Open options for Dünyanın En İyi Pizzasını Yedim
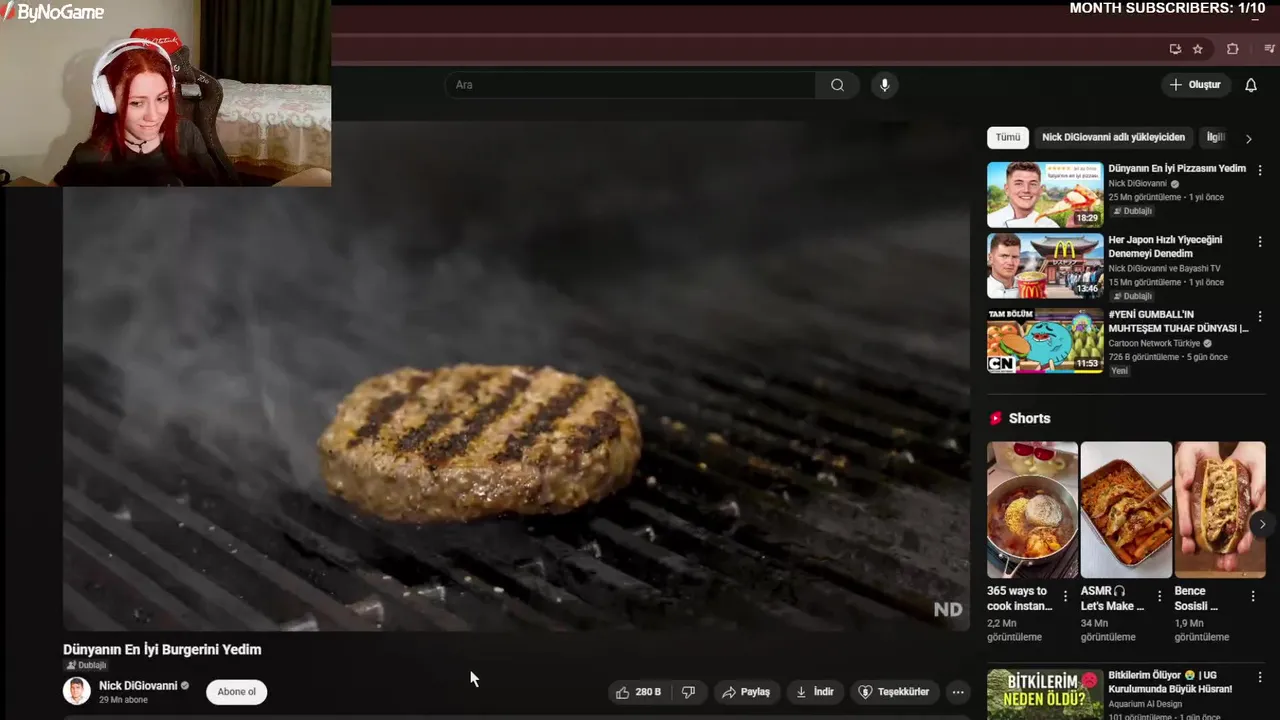This screenshot has width=1280, height=720. [x=1260, y=170]
